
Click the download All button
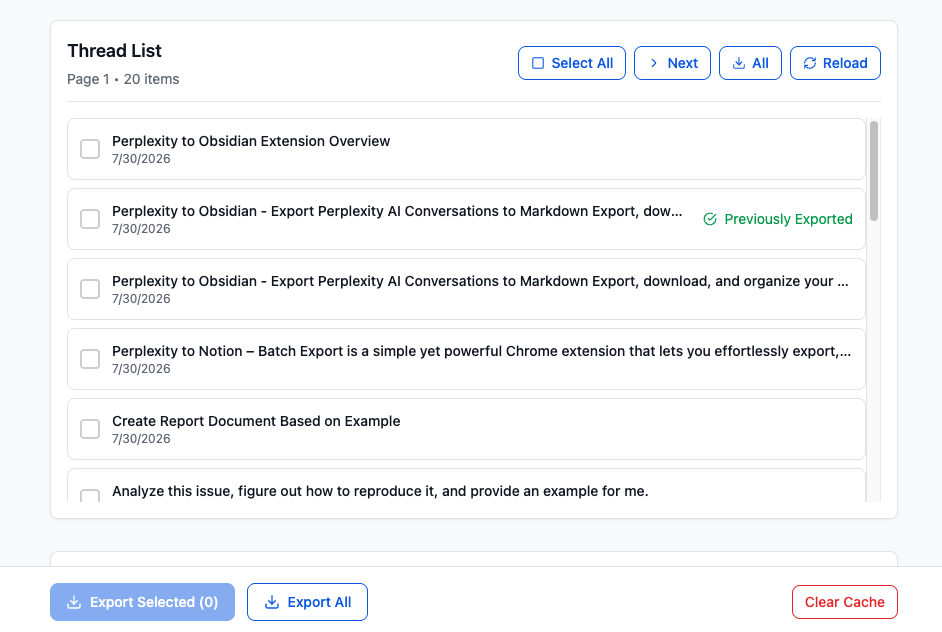[x=750, y=63]
